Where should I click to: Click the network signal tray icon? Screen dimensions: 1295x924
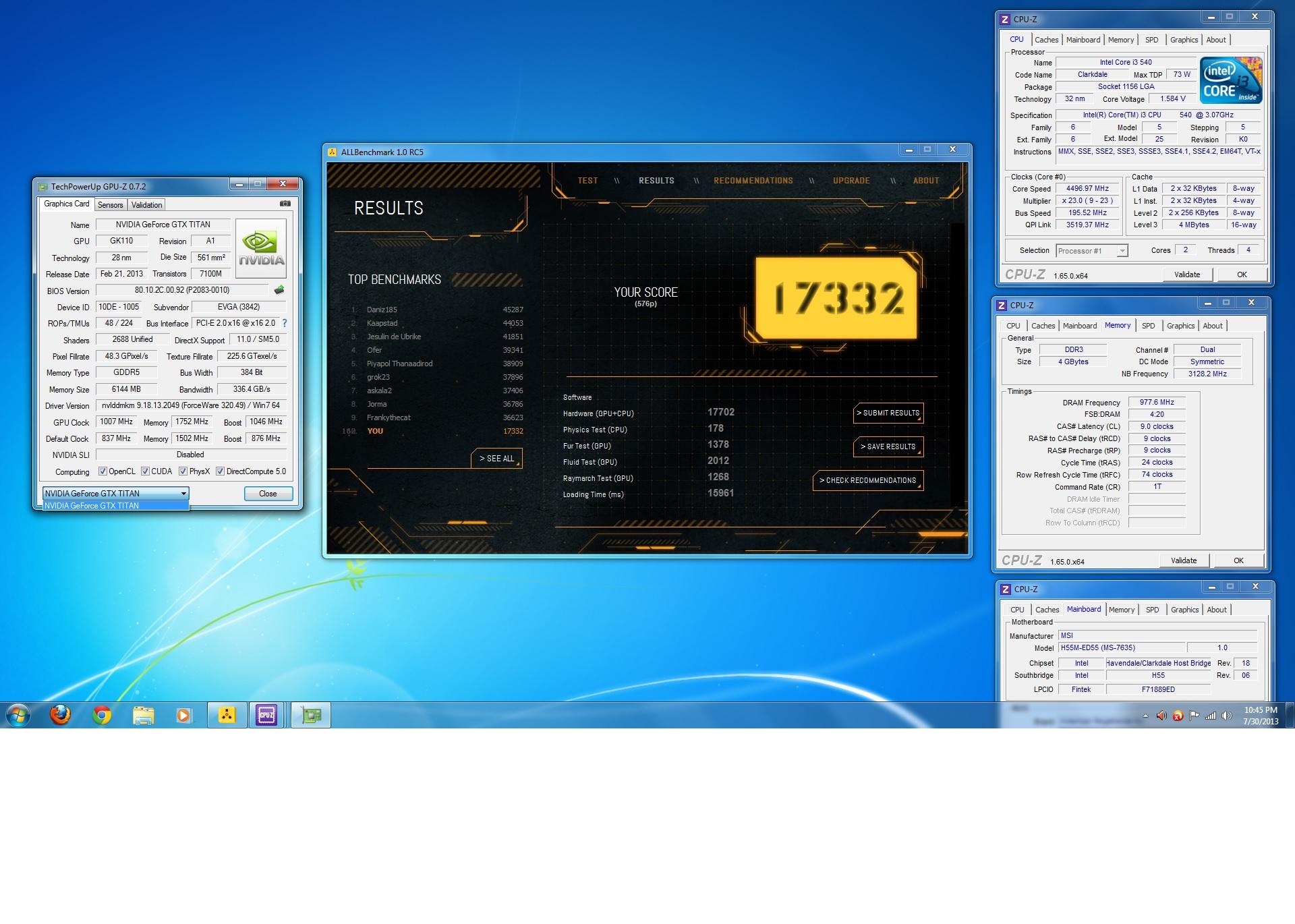point(1211,716)
